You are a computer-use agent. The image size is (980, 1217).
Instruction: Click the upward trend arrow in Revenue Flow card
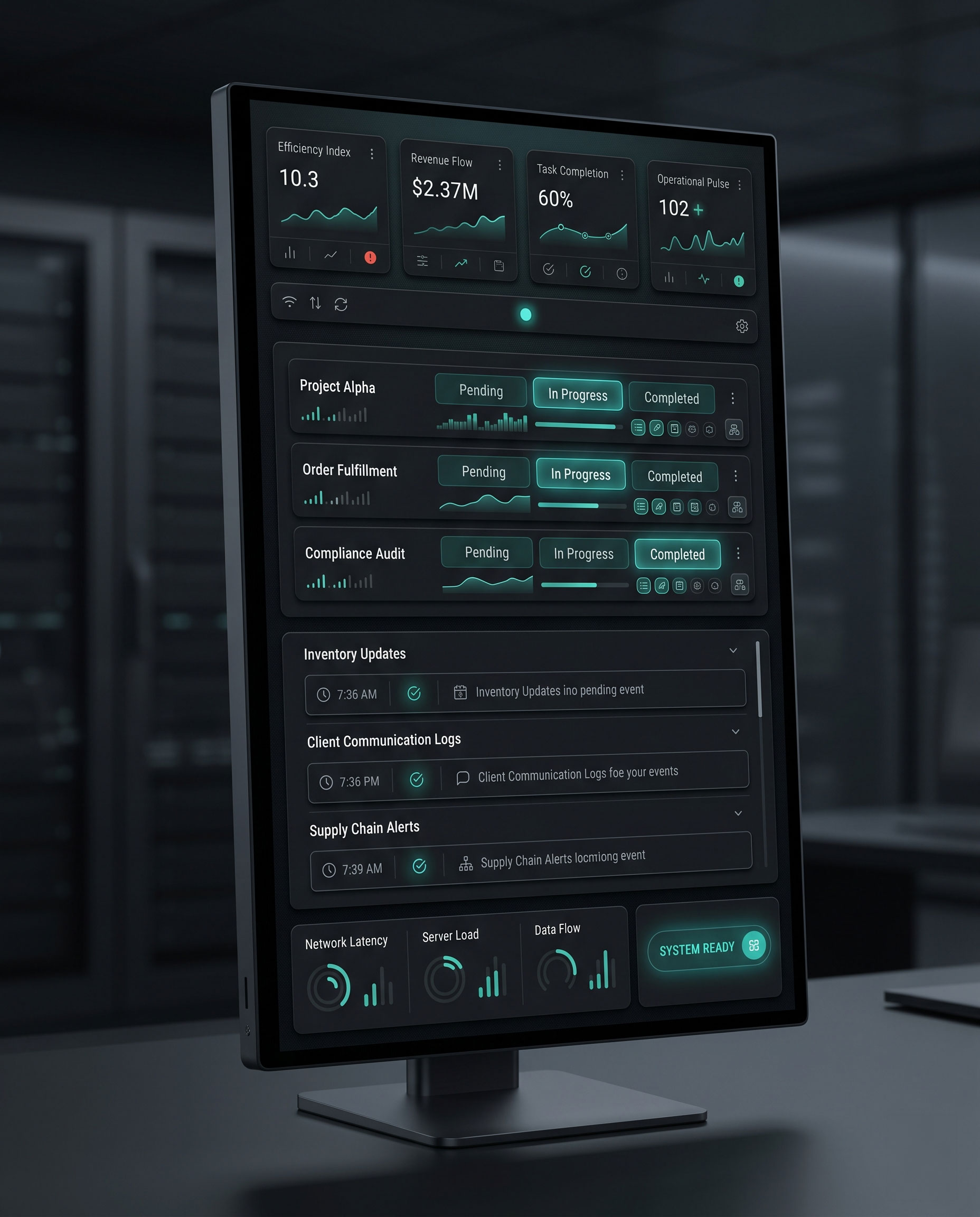[x=461, y=263]
